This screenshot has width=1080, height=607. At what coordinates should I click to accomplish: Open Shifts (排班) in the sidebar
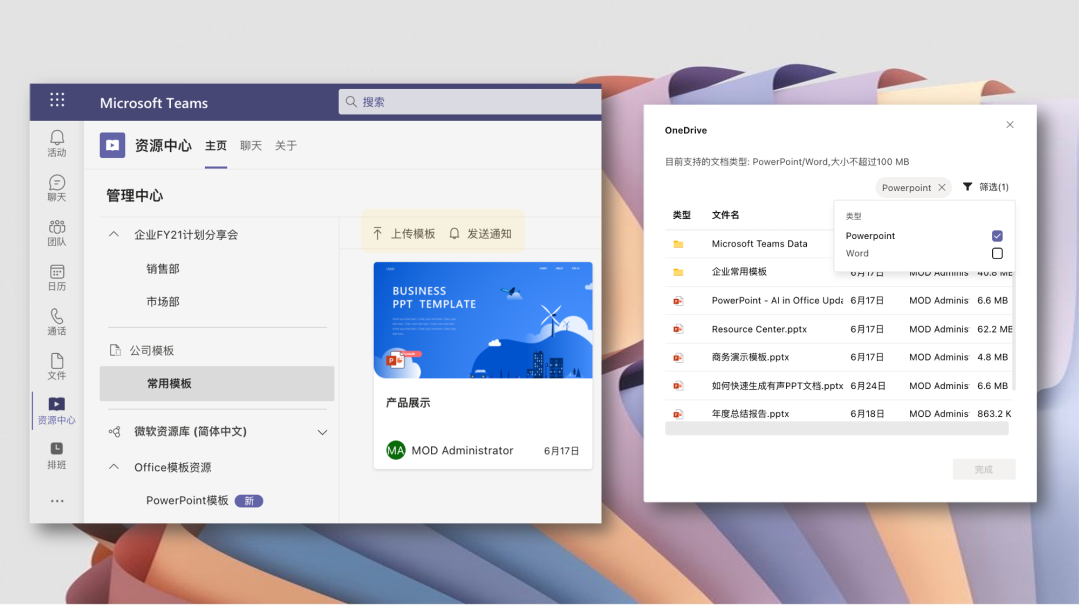click(x=56, y=455)
